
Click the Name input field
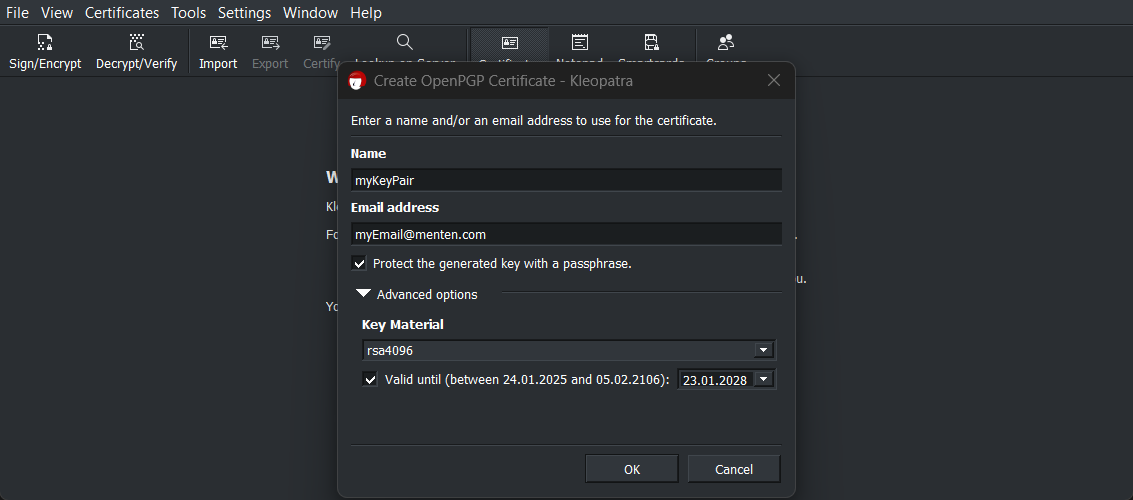(566, 180)
